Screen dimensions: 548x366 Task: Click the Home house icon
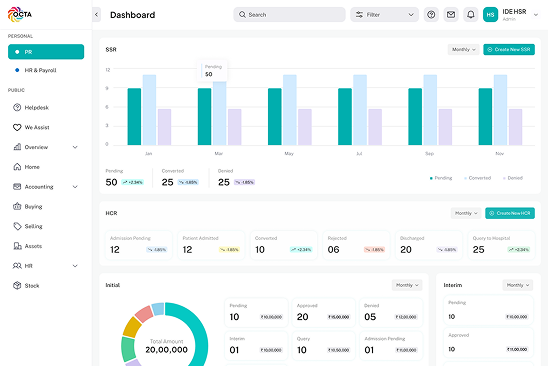point(17,167)
